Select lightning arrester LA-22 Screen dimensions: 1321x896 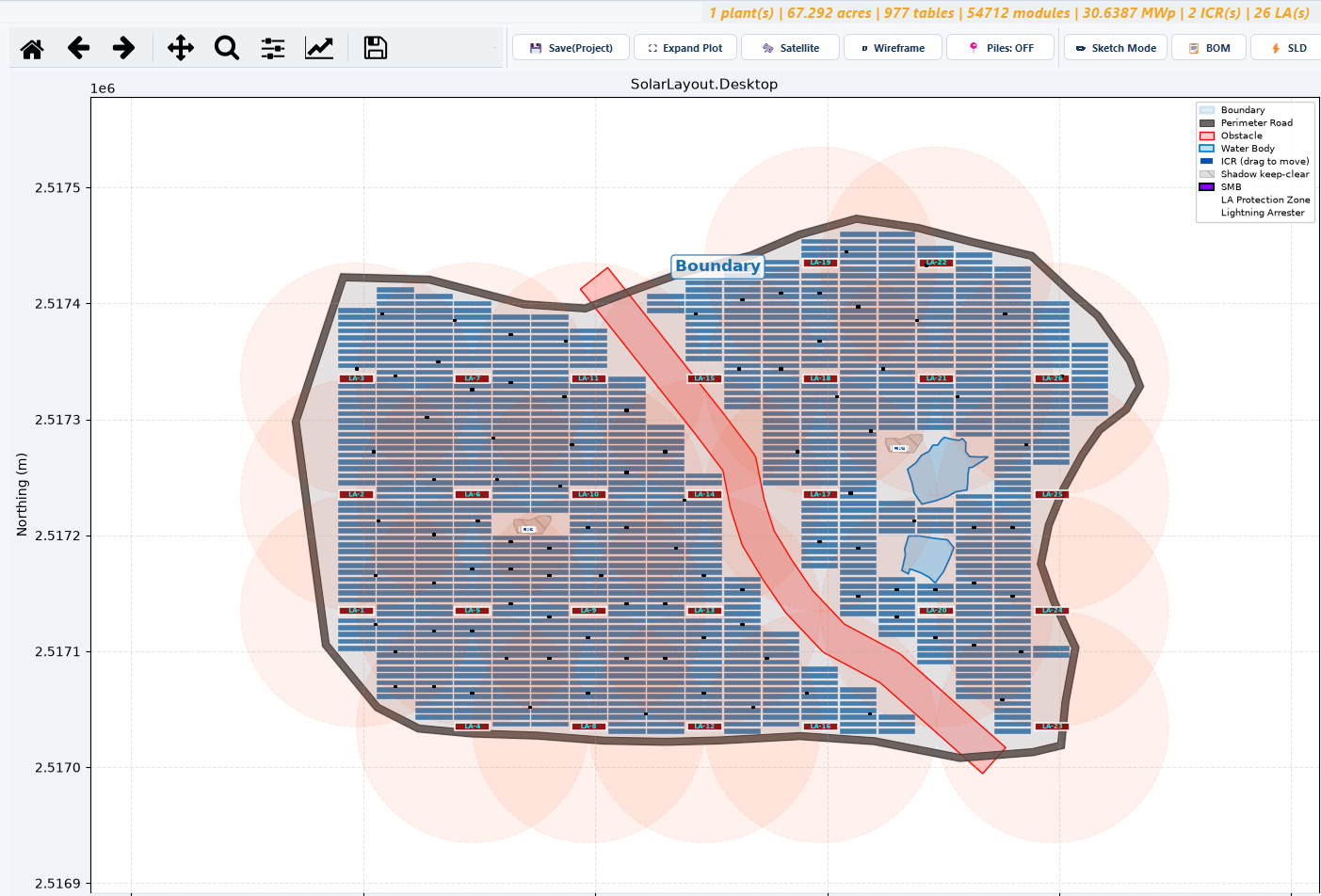point(936,263)
